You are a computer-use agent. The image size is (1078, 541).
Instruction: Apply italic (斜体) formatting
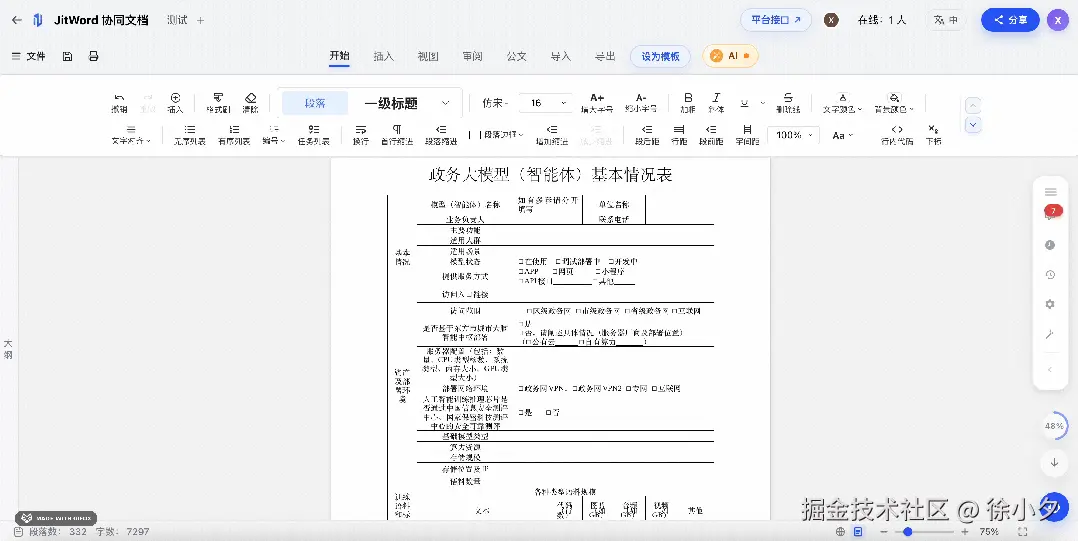[x=716, y=103]
